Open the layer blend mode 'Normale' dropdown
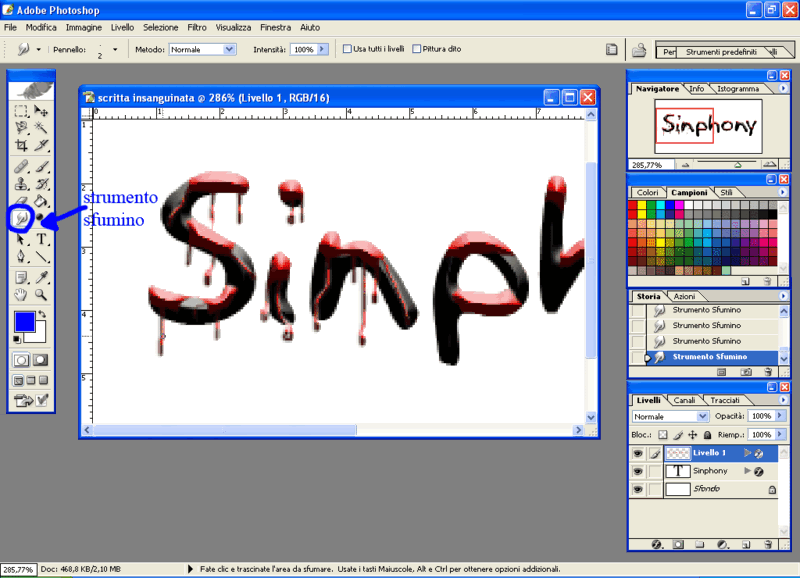Screen dimensions: 800x578 click(670, 416)
